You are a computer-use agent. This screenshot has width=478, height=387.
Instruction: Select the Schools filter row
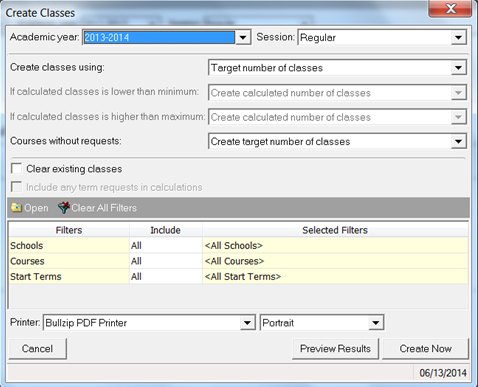tap(238, 246)
